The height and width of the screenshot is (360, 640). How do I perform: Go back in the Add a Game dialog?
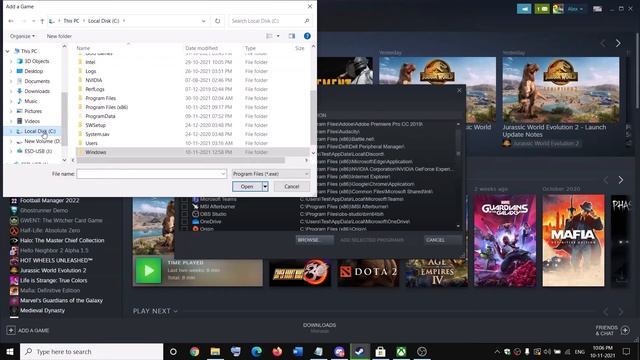pyautogui.click(x=11, y=21)
